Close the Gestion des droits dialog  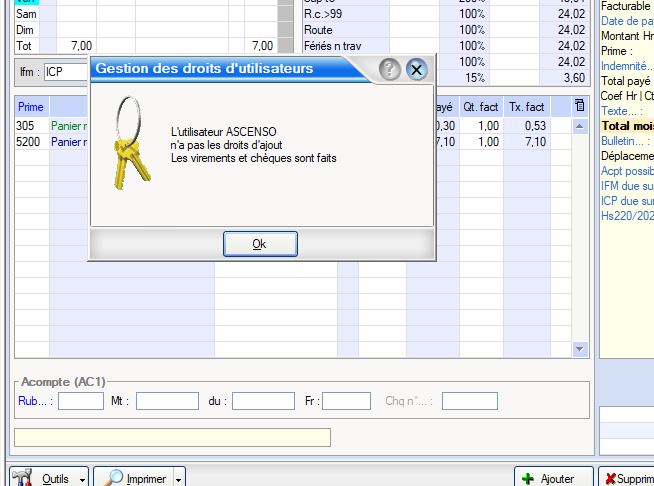tap(417, 69)
